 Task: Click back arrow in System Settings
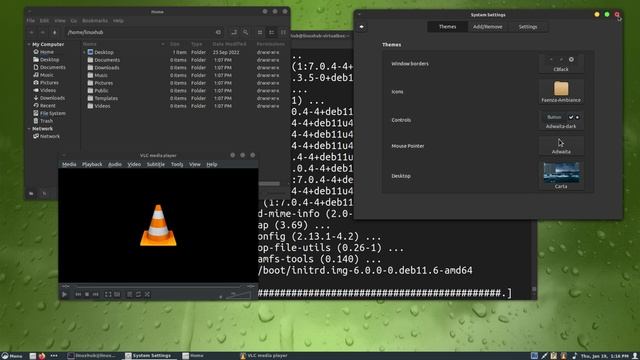pos(362,27)
